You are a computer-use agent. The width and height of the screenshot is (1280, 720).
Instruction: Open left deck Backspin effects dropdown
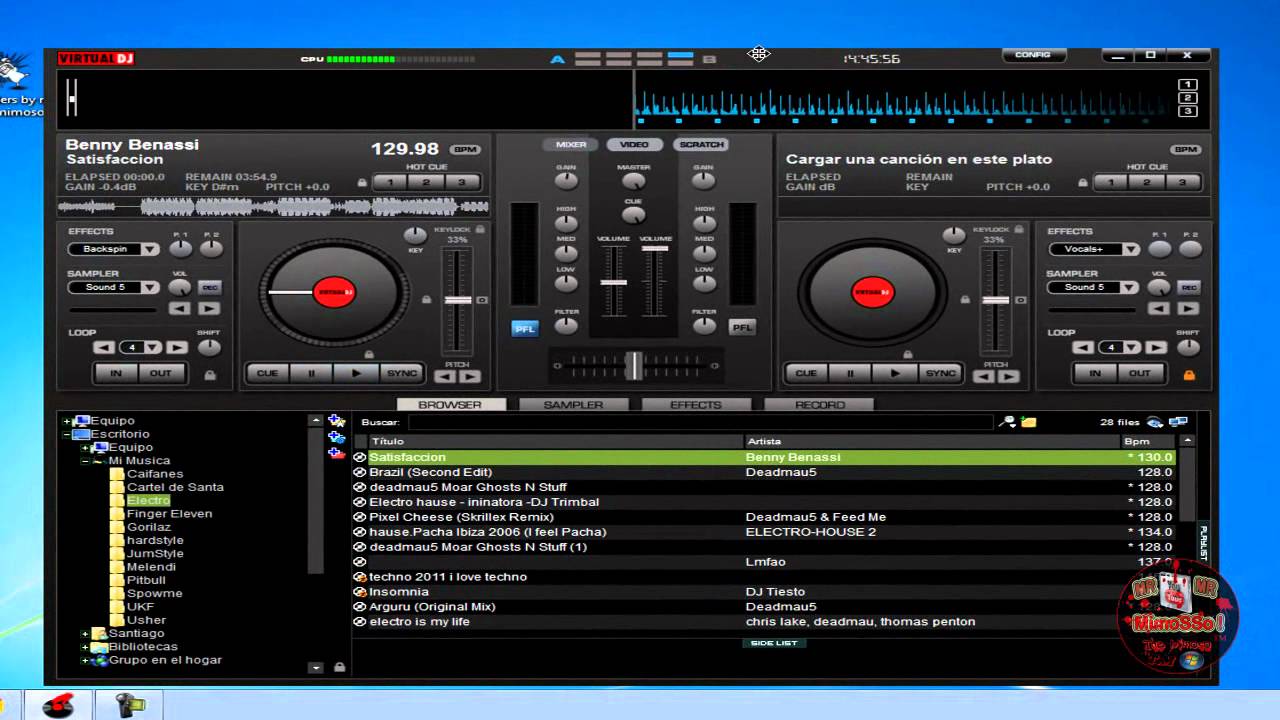(x=149, y=249)
